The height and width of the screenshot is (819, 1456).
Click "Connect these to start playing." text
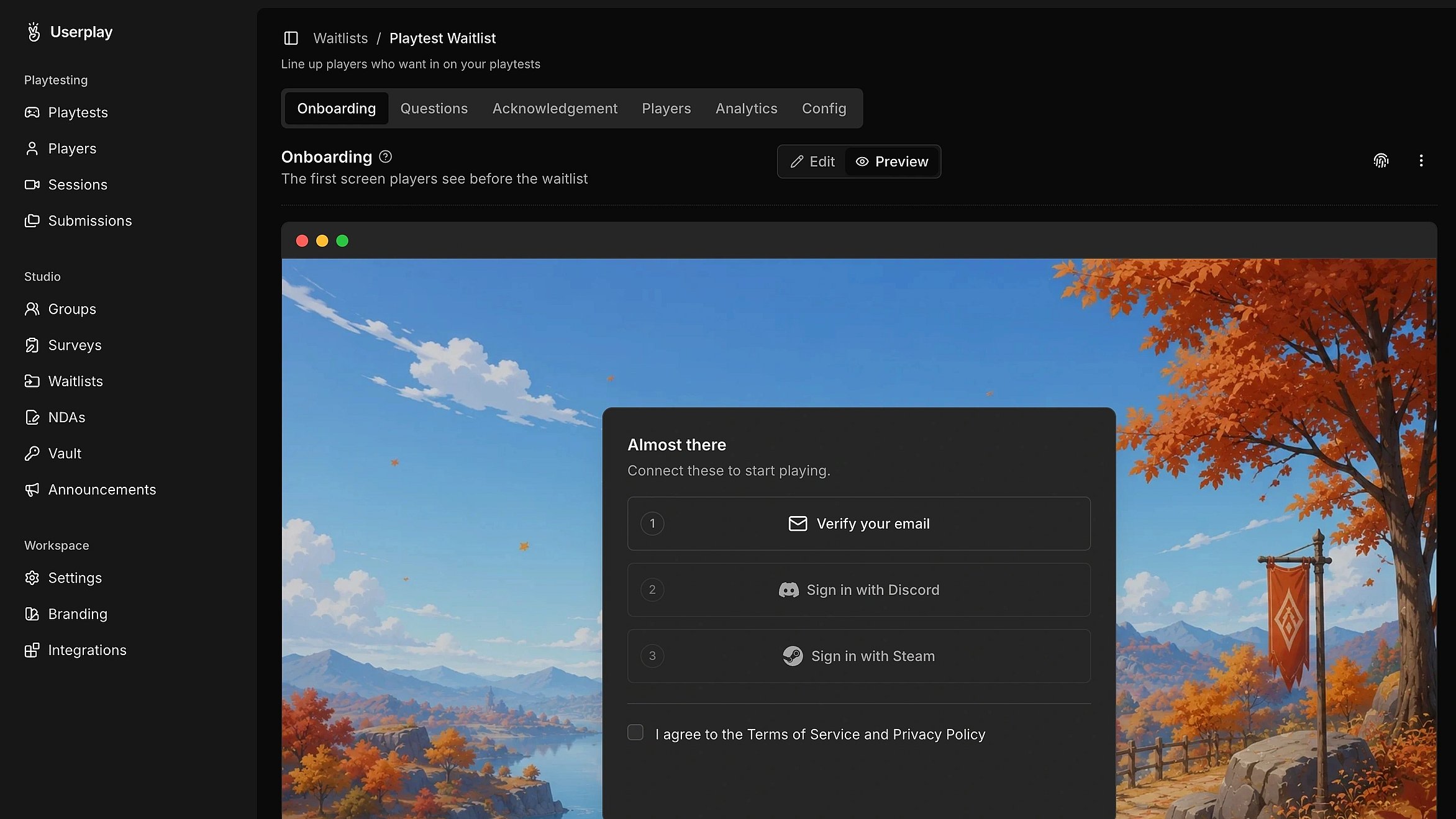tap(729, 471)
